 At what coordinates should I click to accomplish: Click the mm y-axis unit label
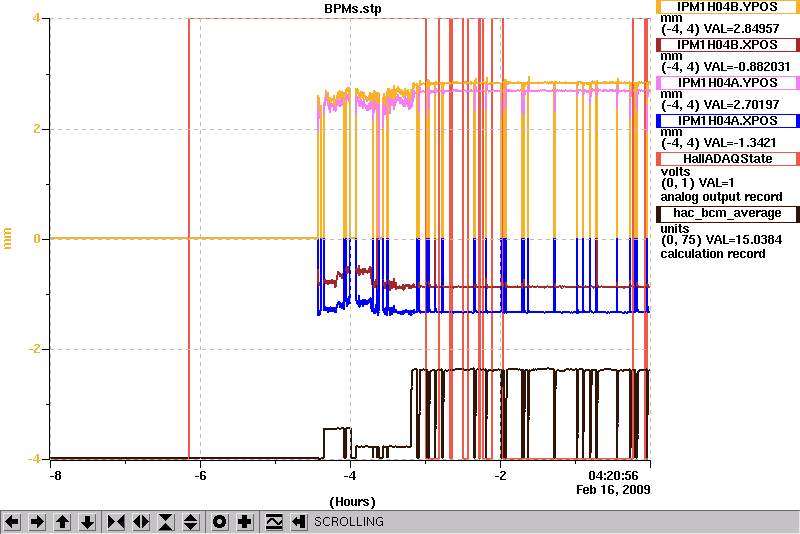point(7,239)
